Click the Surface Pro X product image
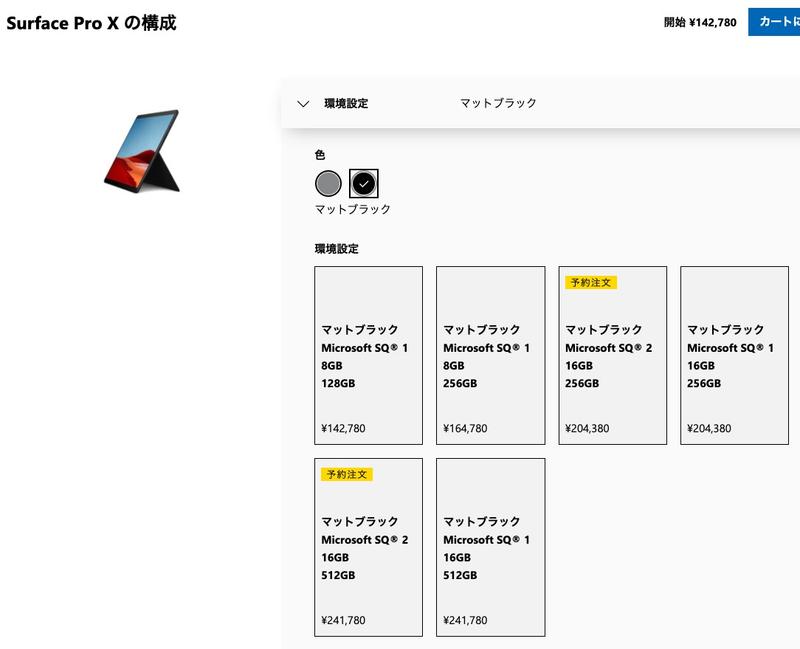The image size is (800, 649). coord(142,151)
